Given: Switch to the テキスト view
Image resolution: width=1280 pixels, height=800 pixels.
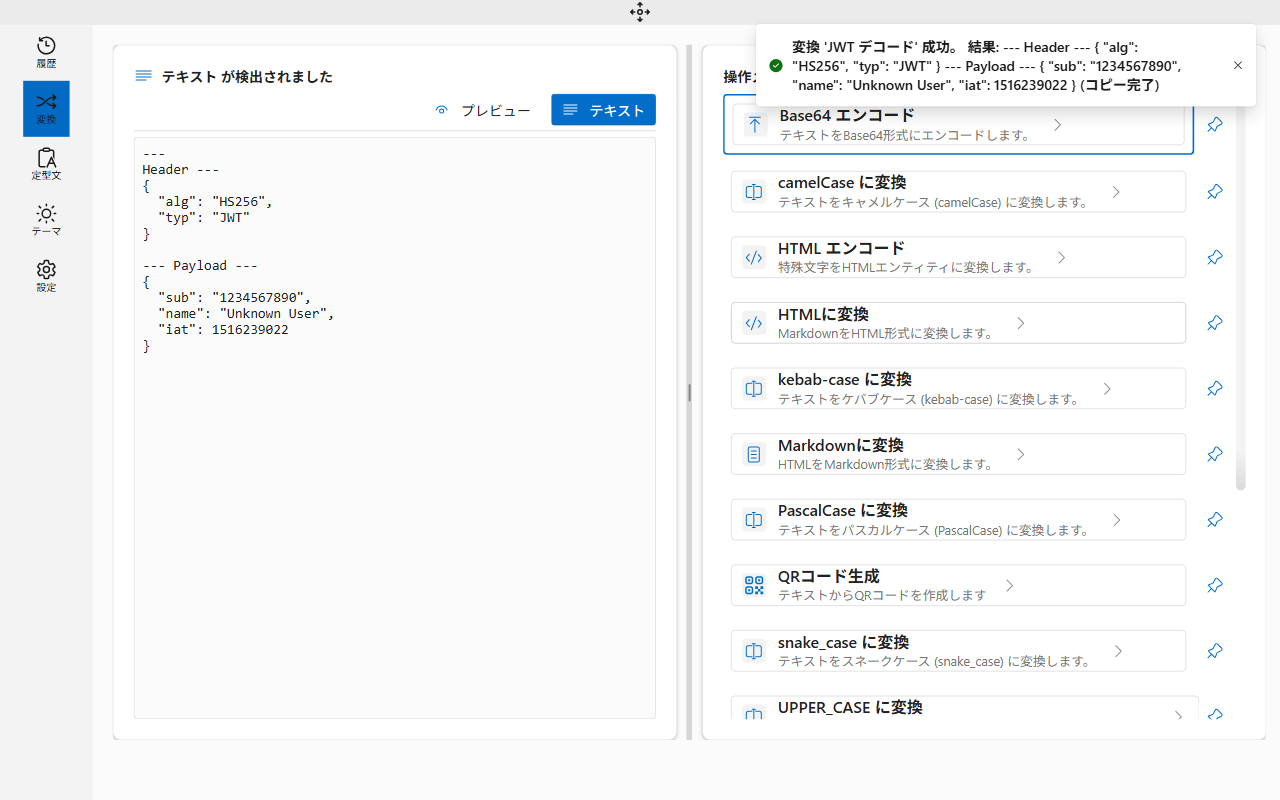Looking at the screenshot, I should point(603,110).
